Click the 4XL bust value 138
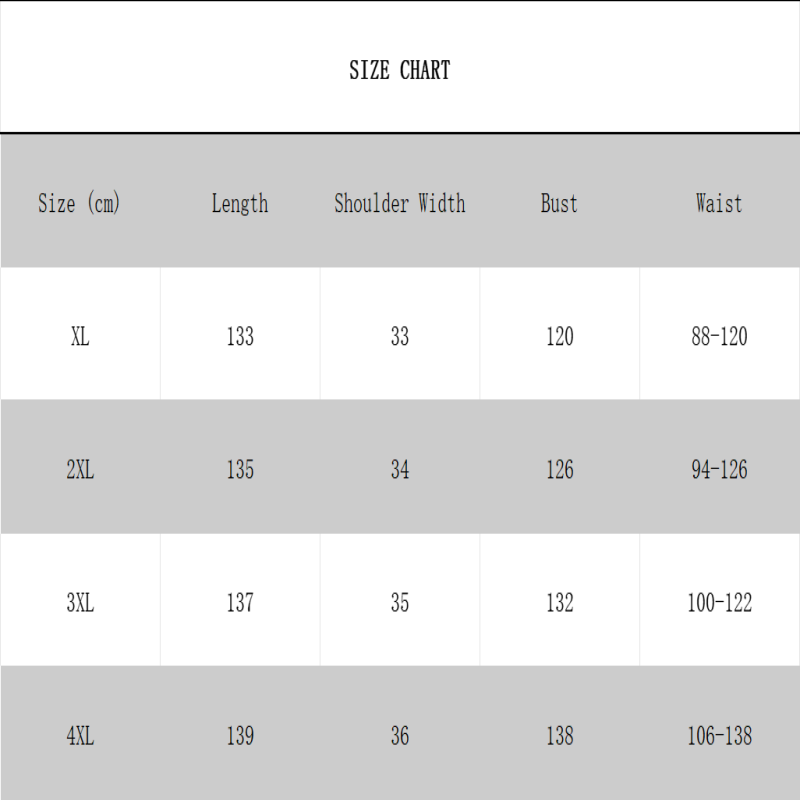The height and width of the screenshot is (800, 800). [560, 736]
